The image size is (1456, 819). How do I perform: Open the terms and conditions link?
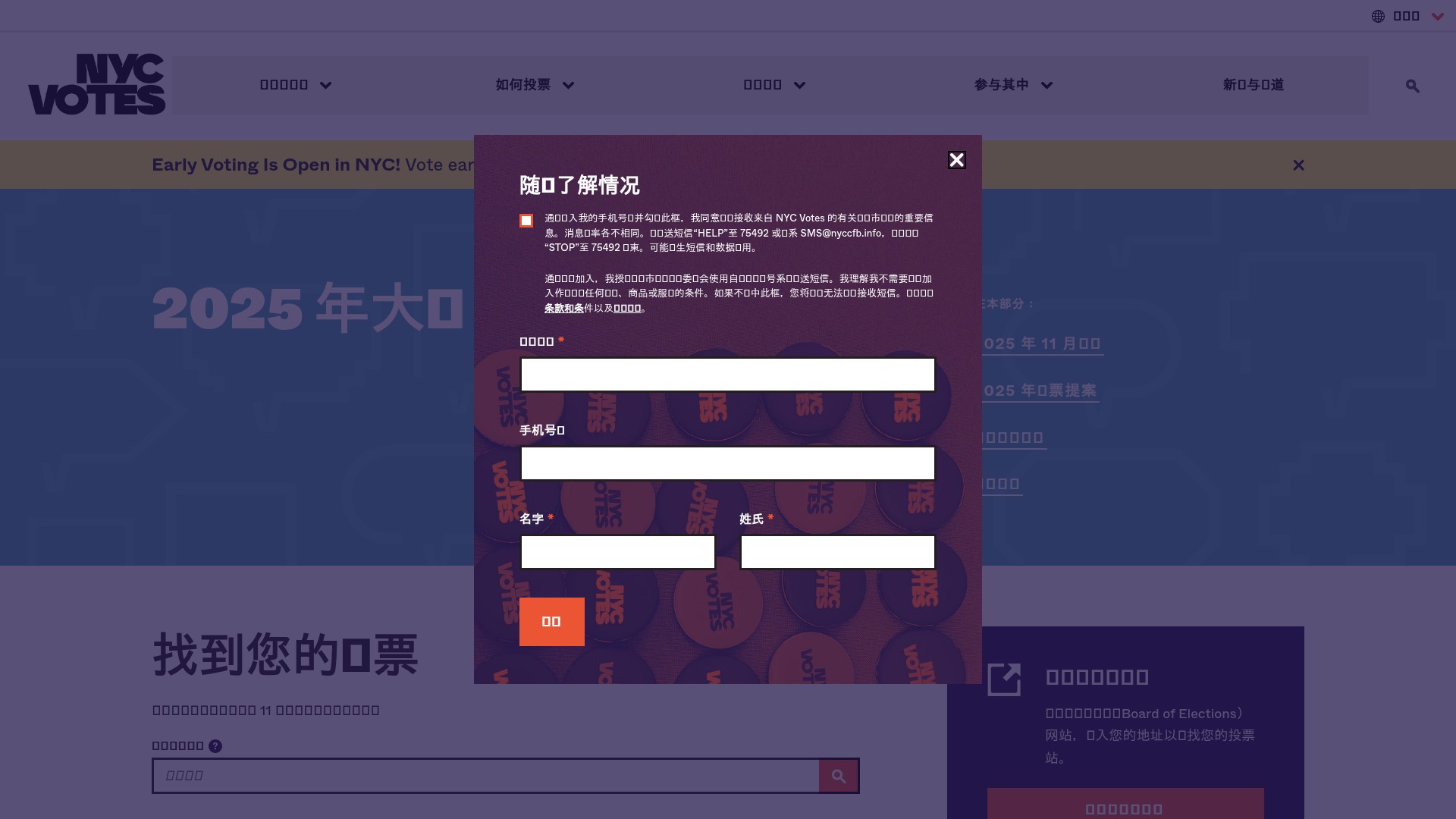click(x=564, y=308)
